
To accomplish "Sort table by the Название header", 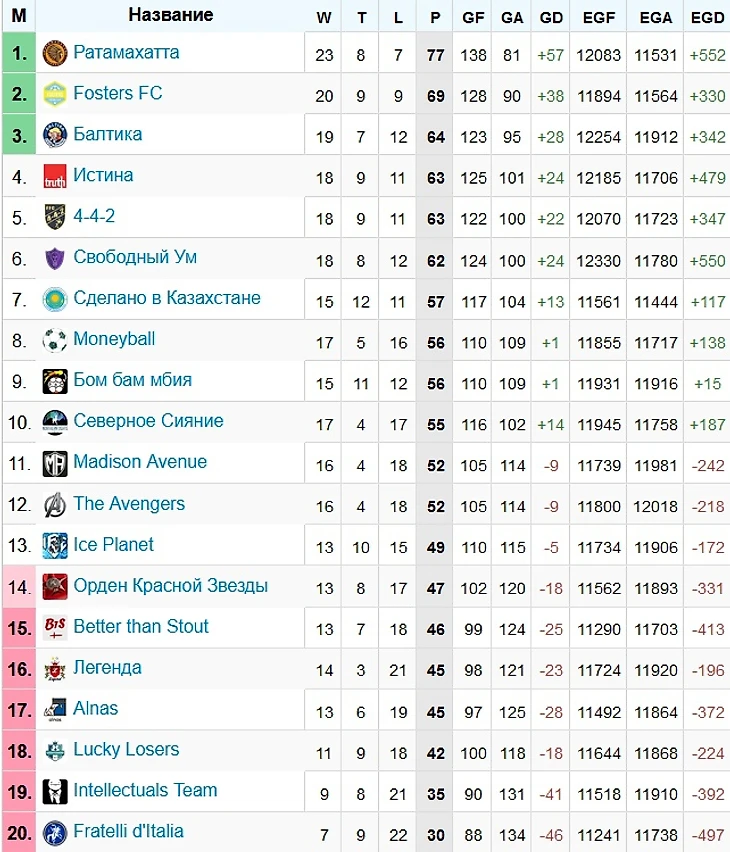I will click(171, 15).
